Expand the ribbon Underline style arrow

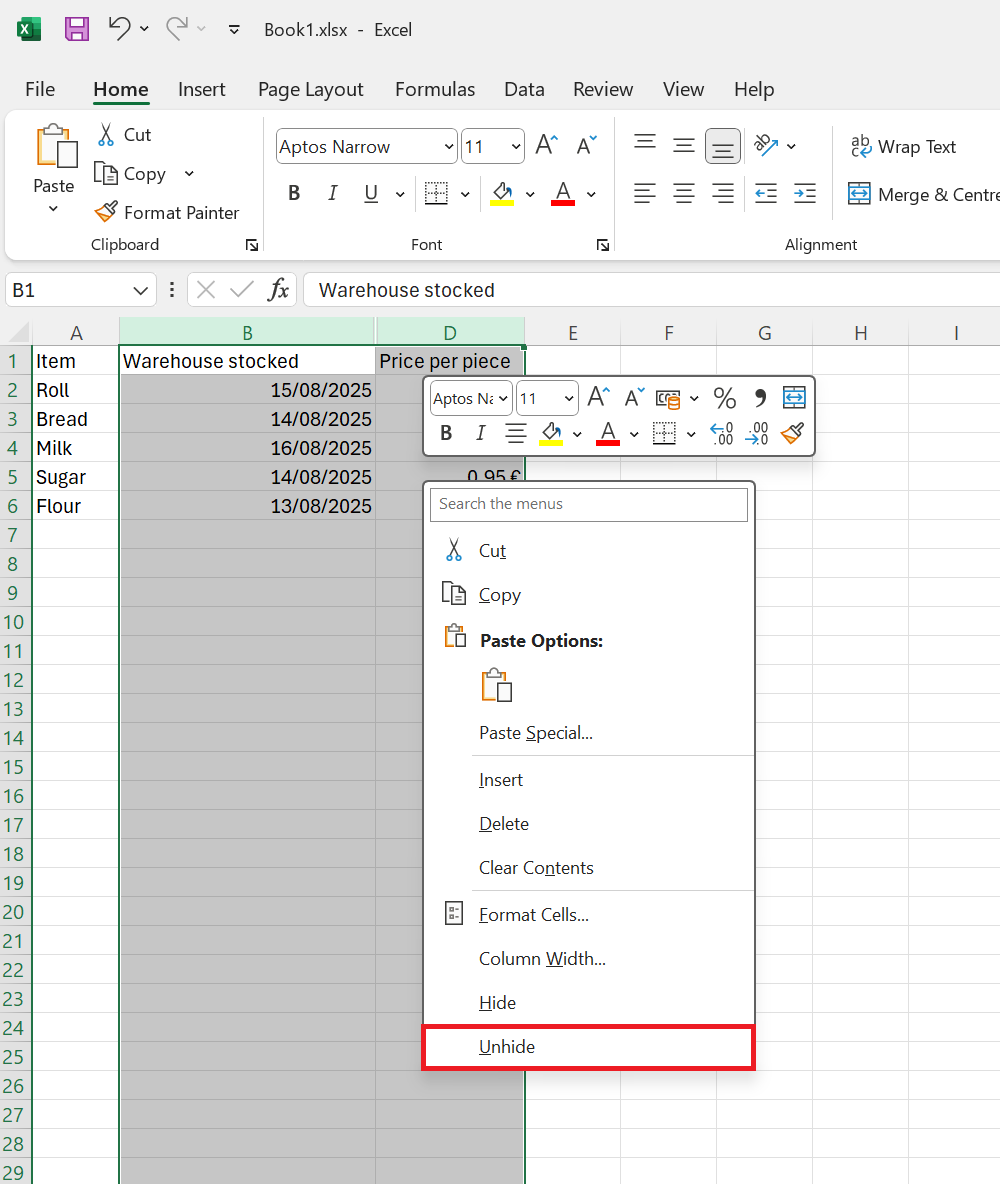[x=400, y=194]
